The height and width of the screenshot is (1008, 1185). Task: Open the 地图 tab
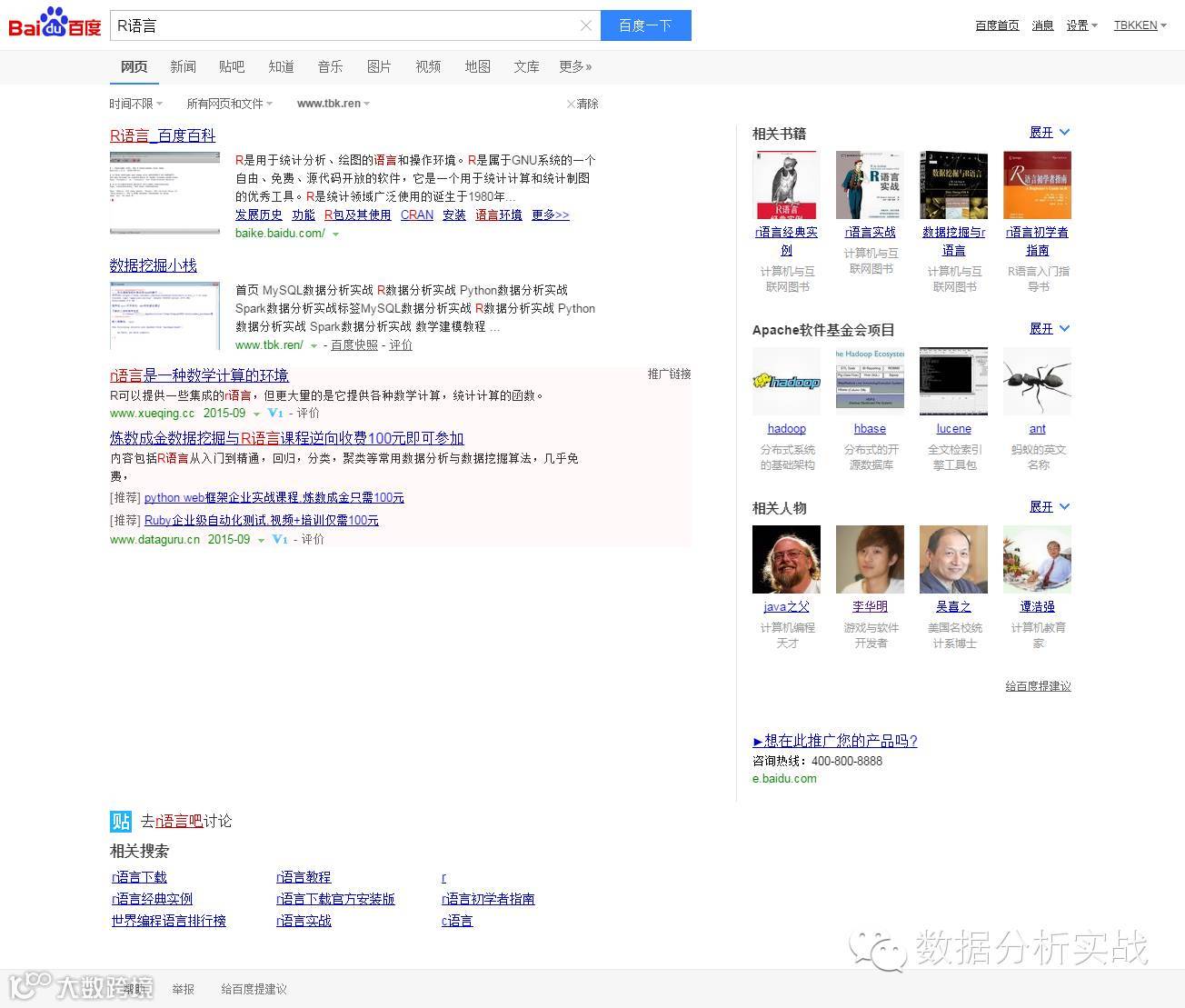click(477, 66)
